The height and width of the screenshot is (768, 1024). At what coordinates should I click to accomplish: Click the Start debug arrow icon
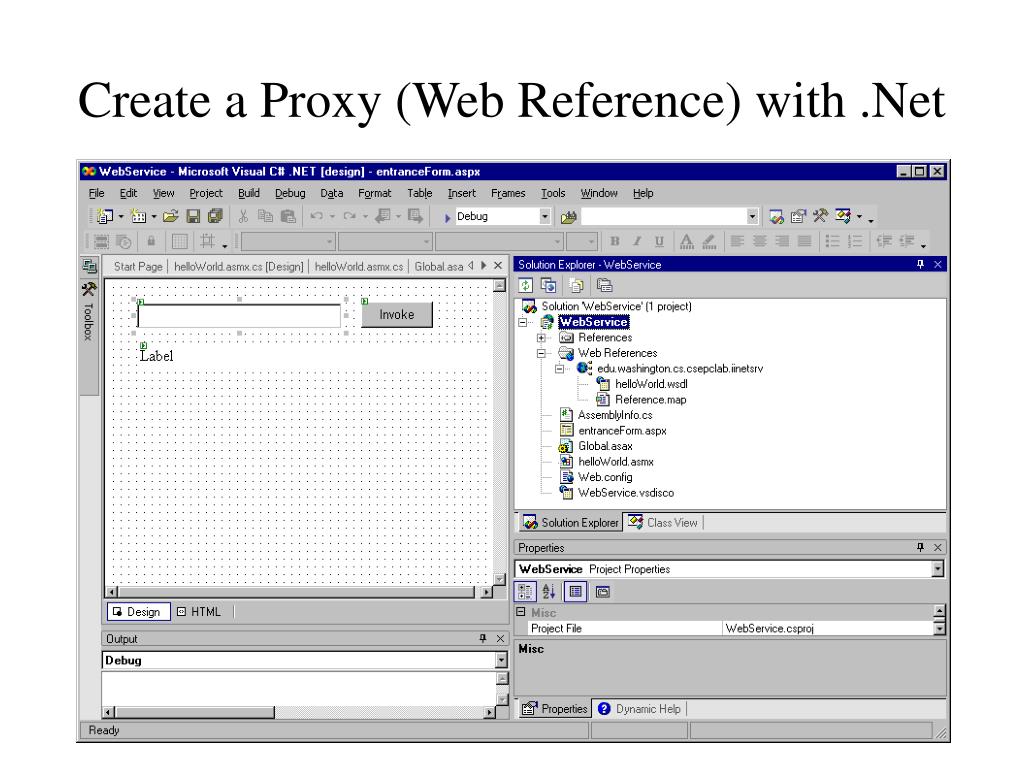(447, 217)
